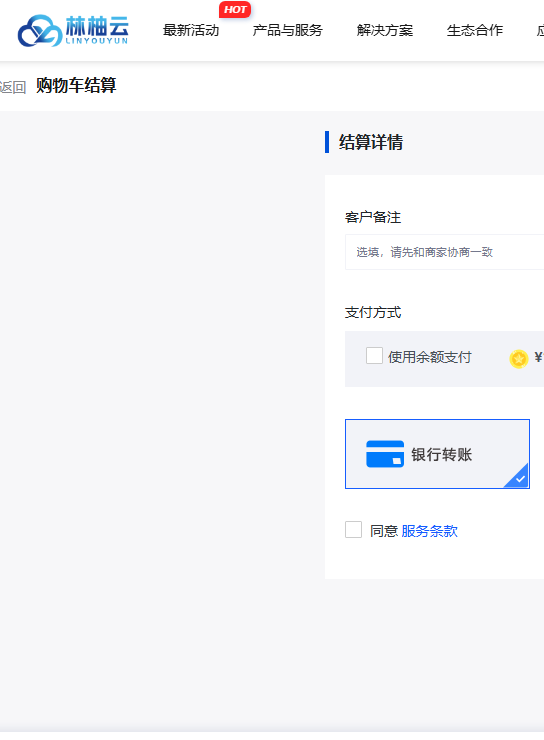This screenshot has width=544, height=740.
Task: Open the 服务条款 link
Action: coord(429,531)
